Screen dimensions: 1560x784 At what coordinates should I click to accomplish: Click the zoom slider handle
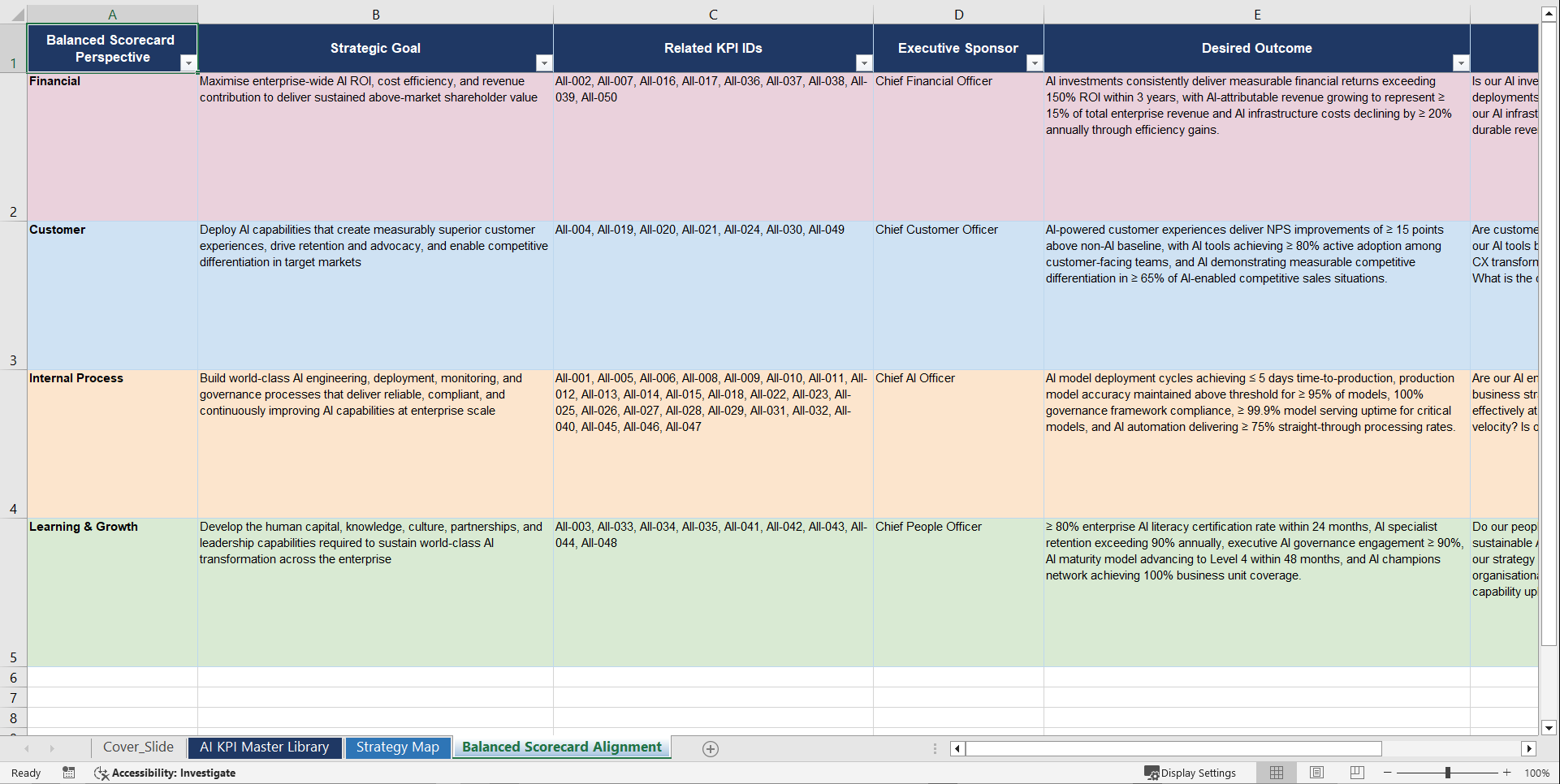click(x=1448, y=773)
